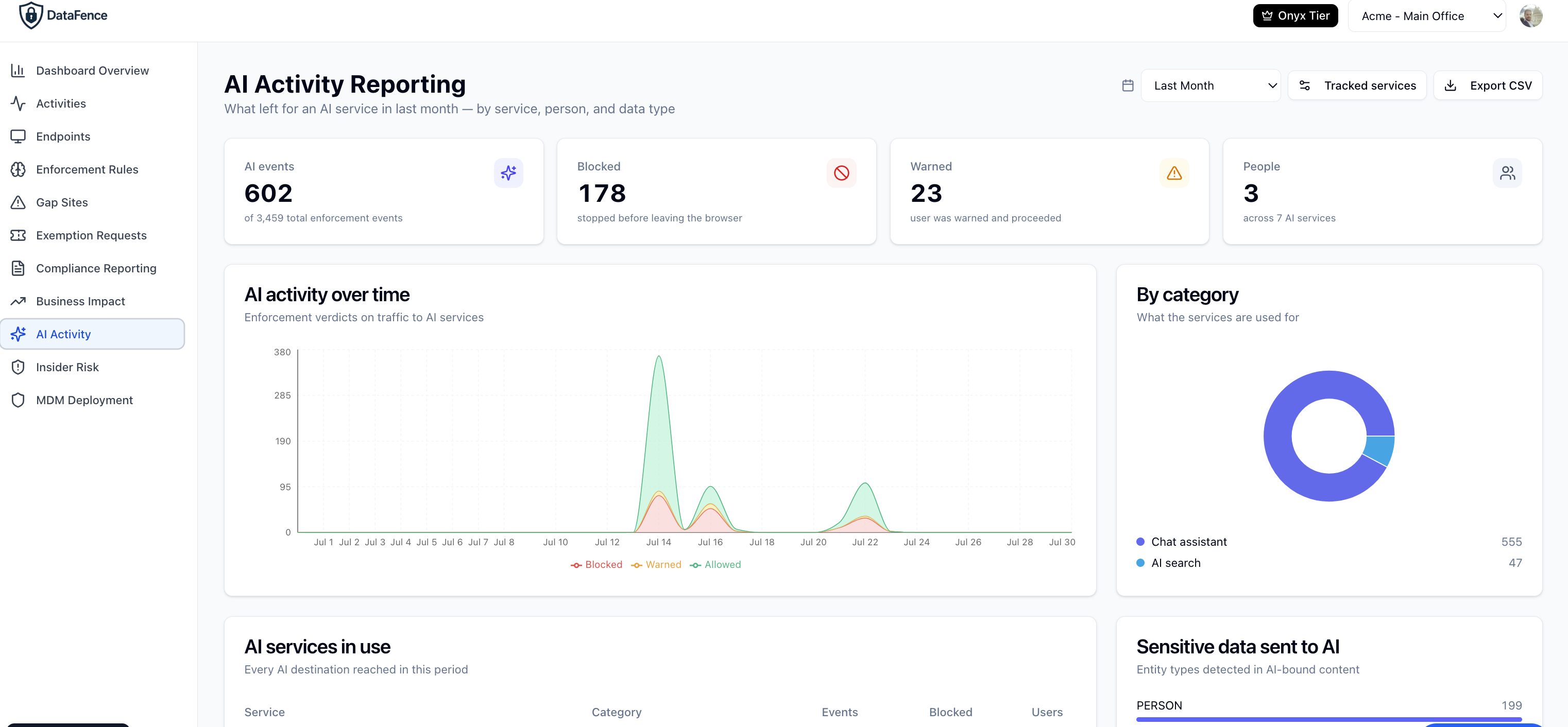This screenshot has width=1568, height=727.
Task: Click the AI search count 47
Action: [1515, 563]
